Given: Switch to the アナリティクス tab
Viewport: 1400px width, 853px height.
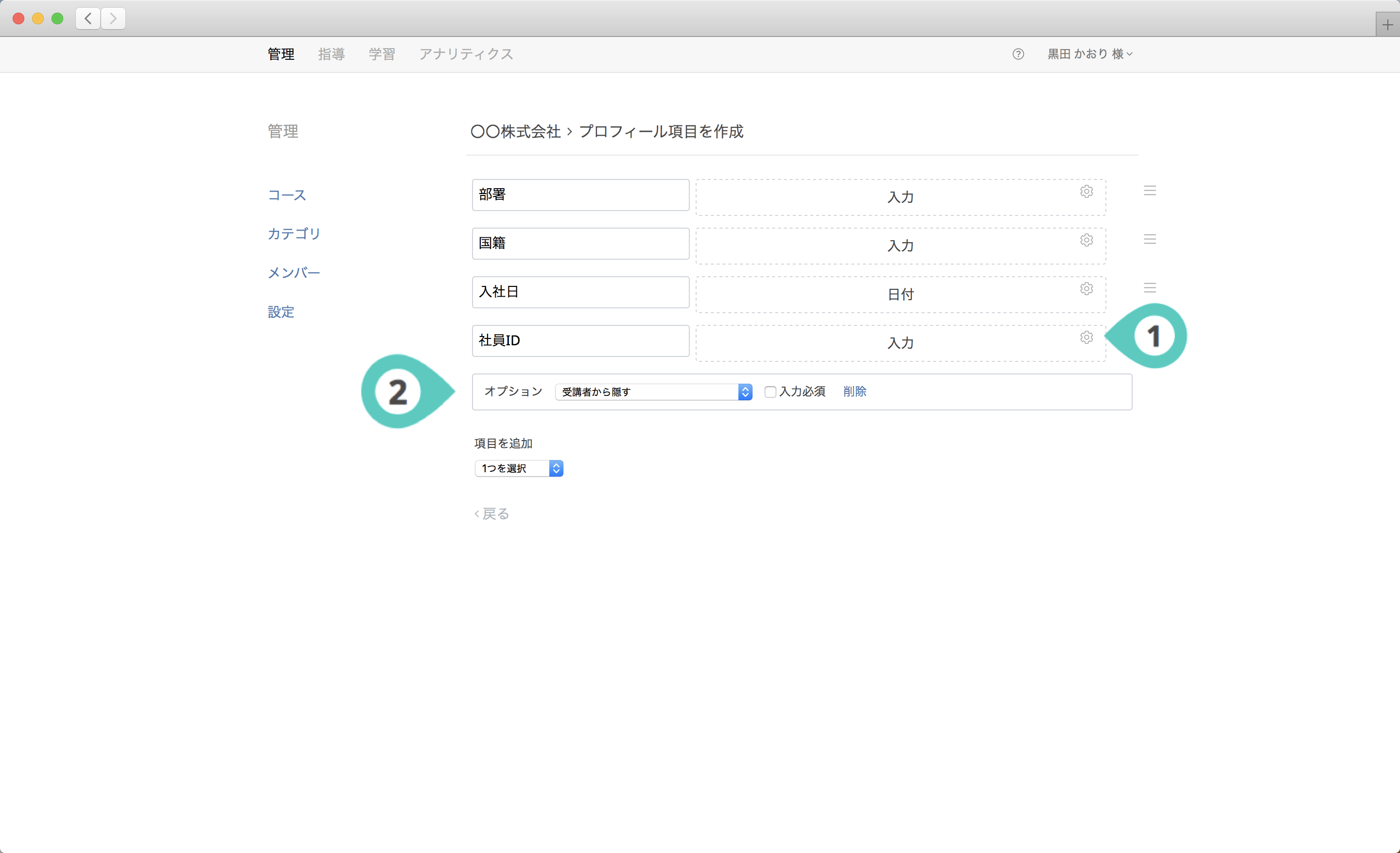Looking at the screenshot, I should (466, 54).
